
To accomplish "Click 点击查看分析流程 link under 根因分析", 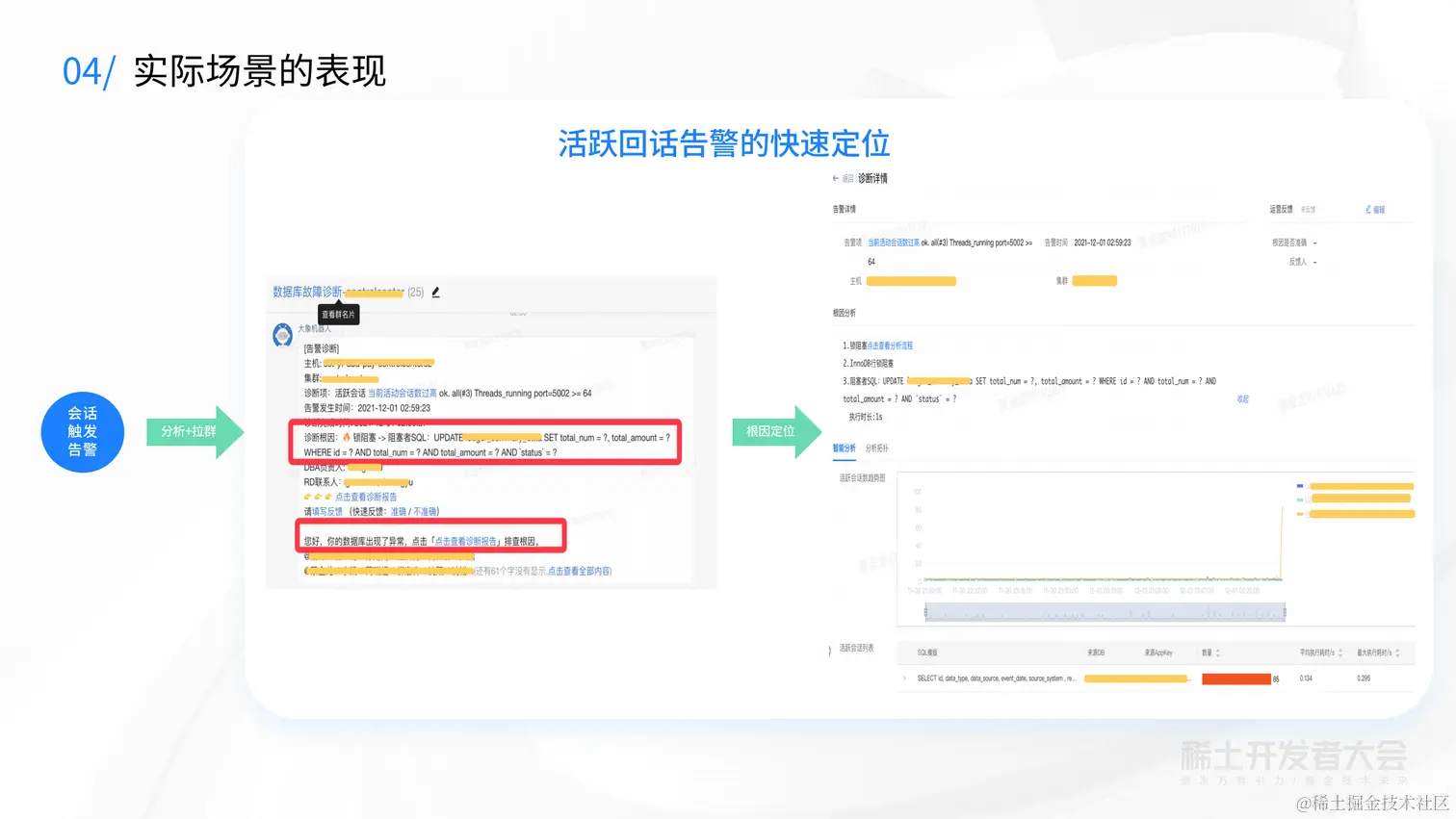I will [890, 346].
